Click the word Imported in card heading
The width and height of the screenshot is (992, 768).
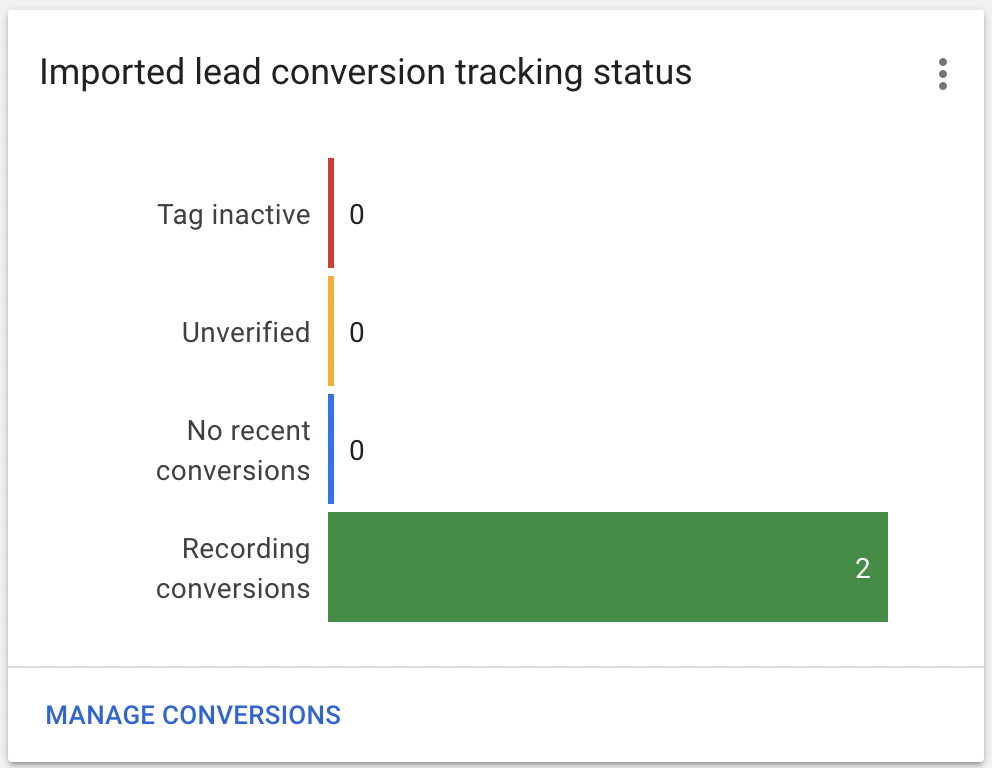tap(112, 73)
